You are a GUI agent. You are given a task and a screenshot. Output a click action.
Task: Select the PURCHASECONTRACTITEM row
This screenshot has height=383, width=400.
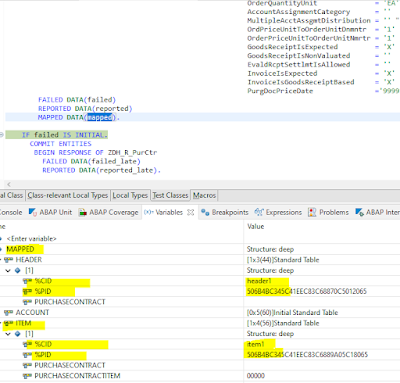[77, 376]
